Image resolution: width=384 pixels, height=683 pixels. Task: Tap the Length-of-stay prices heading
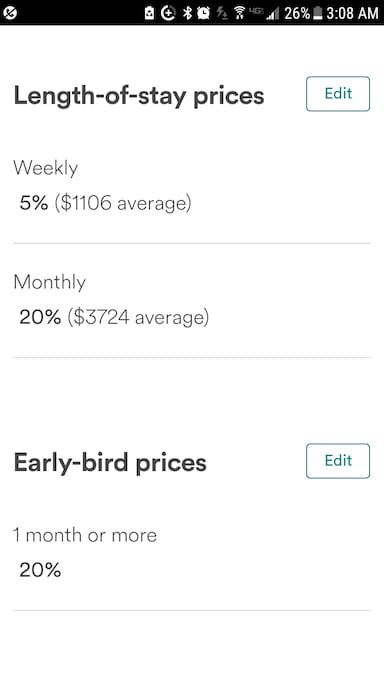(139, 96)
